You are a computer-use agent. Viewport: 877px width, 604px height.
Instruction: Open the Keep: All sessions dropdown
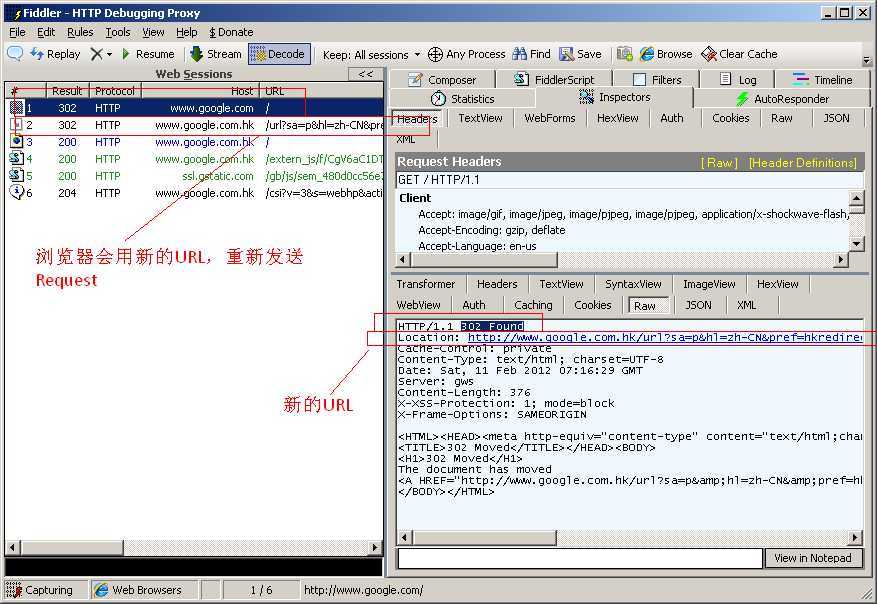coord(371,55)
